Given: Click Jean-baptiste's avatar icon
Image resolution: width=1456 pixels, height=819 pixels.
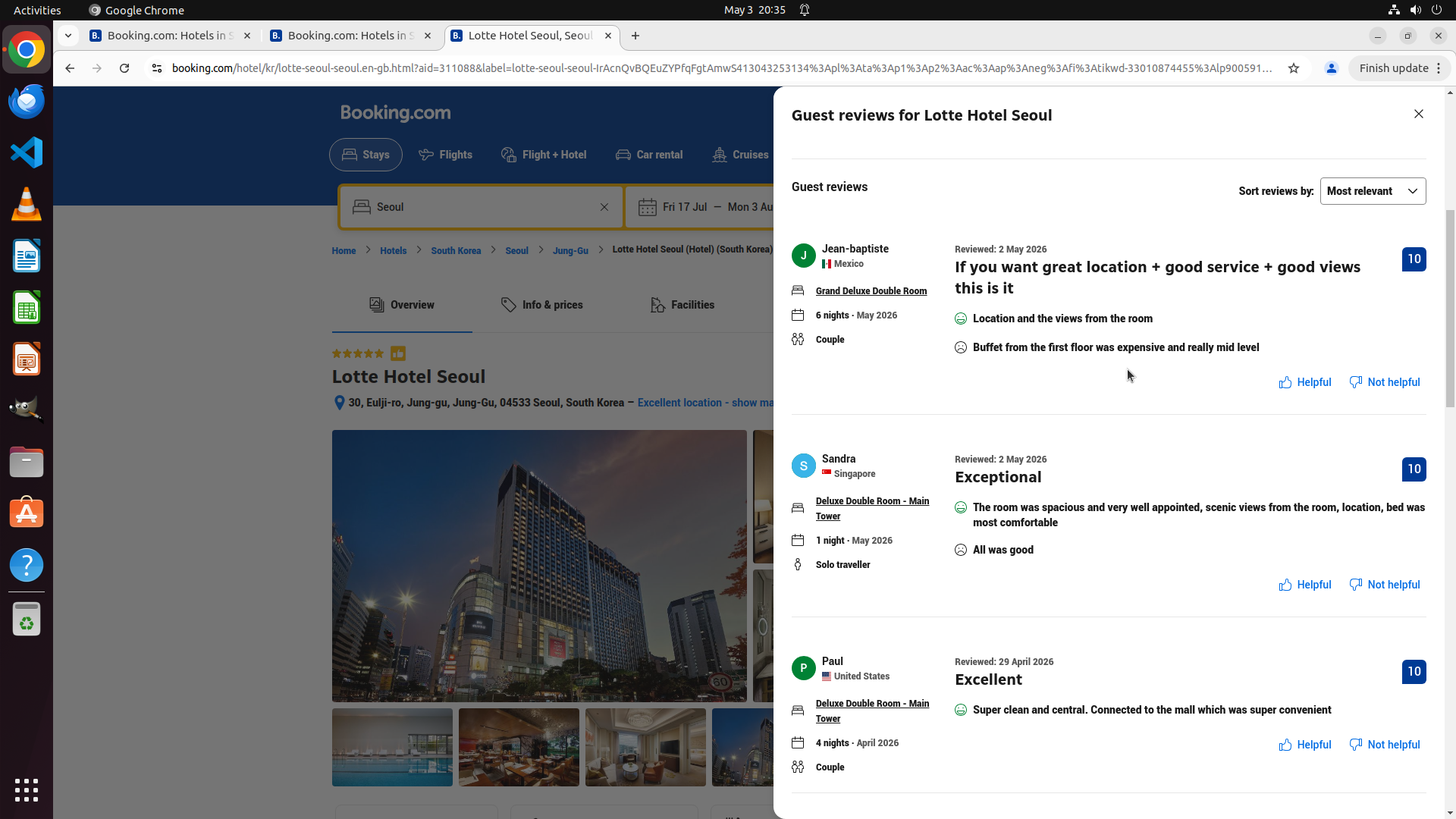Looking at the screenshot, I should [804, 256].
